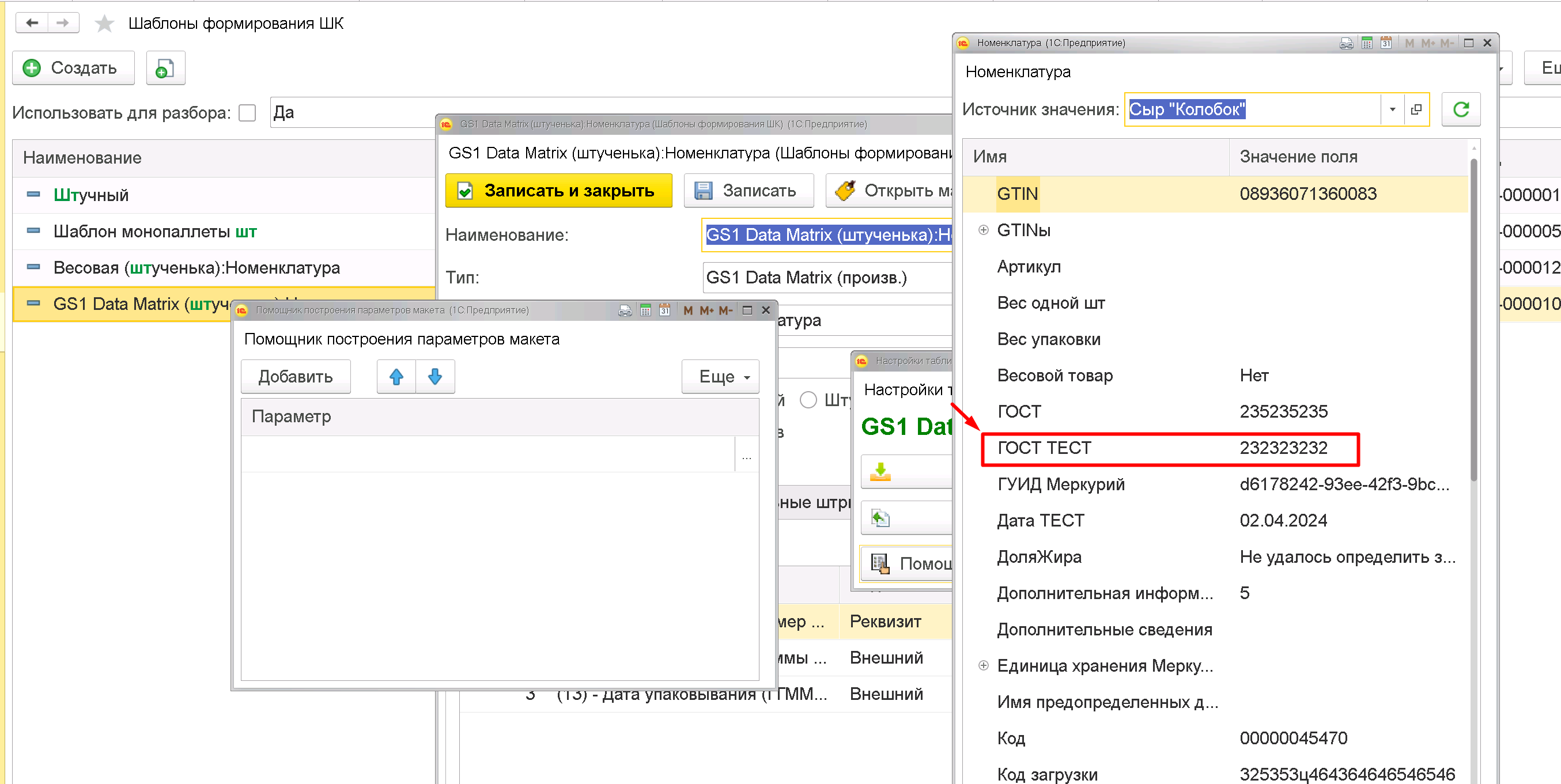Image resolution: width=1561 pixels, height=784 pixels.
Task: Open the calendar icon in the helper window title bar
Action: pos(665,310)
